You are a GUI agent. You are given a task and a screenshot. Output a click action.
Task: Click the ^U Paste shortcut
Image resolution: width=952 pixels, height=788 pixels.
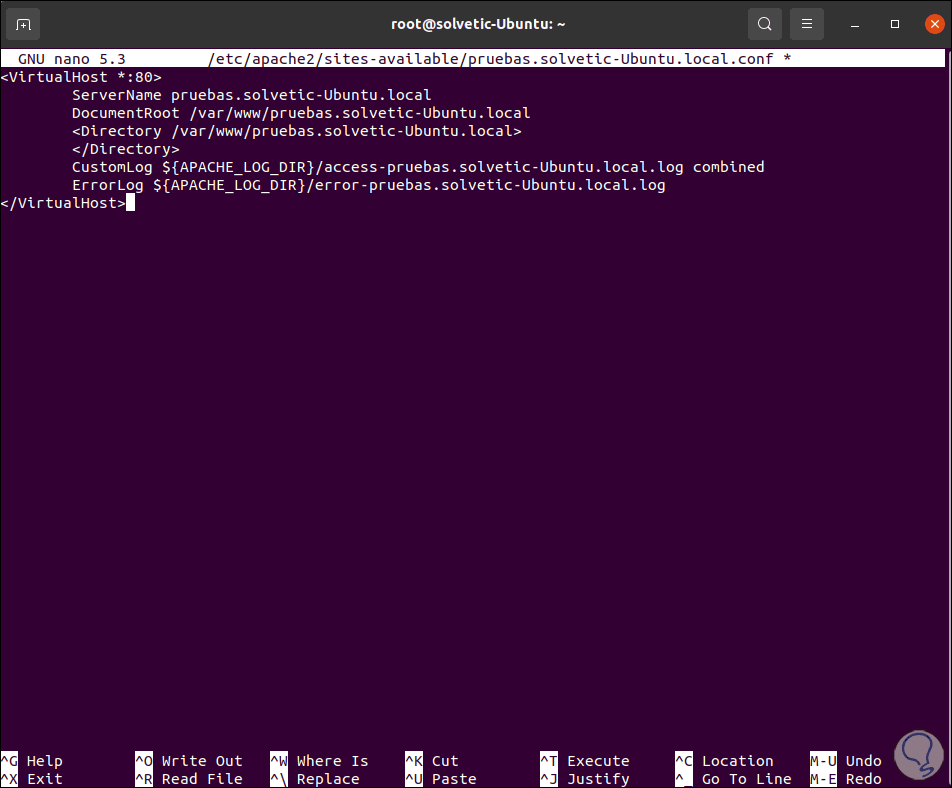tap(441, 779)
